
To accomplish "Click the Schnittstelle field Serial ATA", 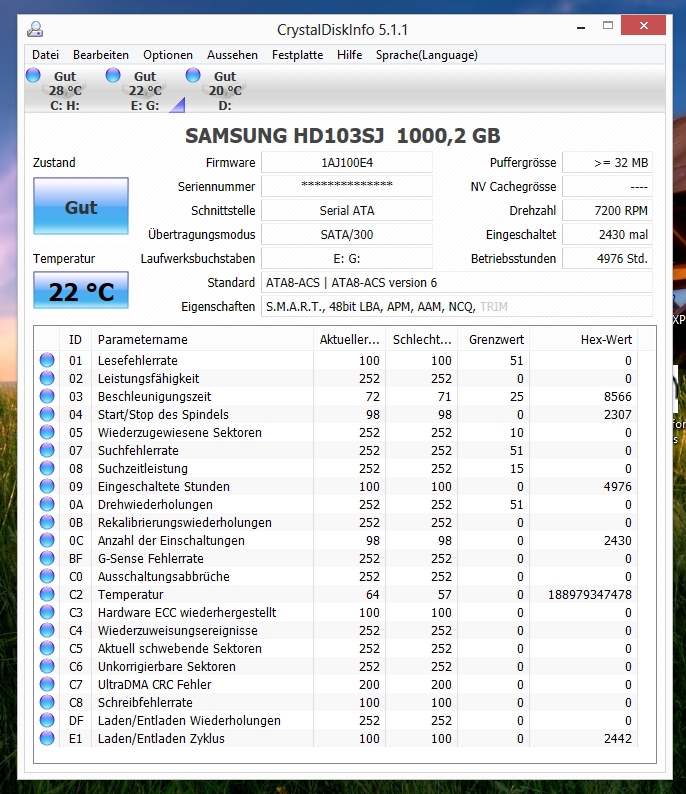I will pos(347,211).
